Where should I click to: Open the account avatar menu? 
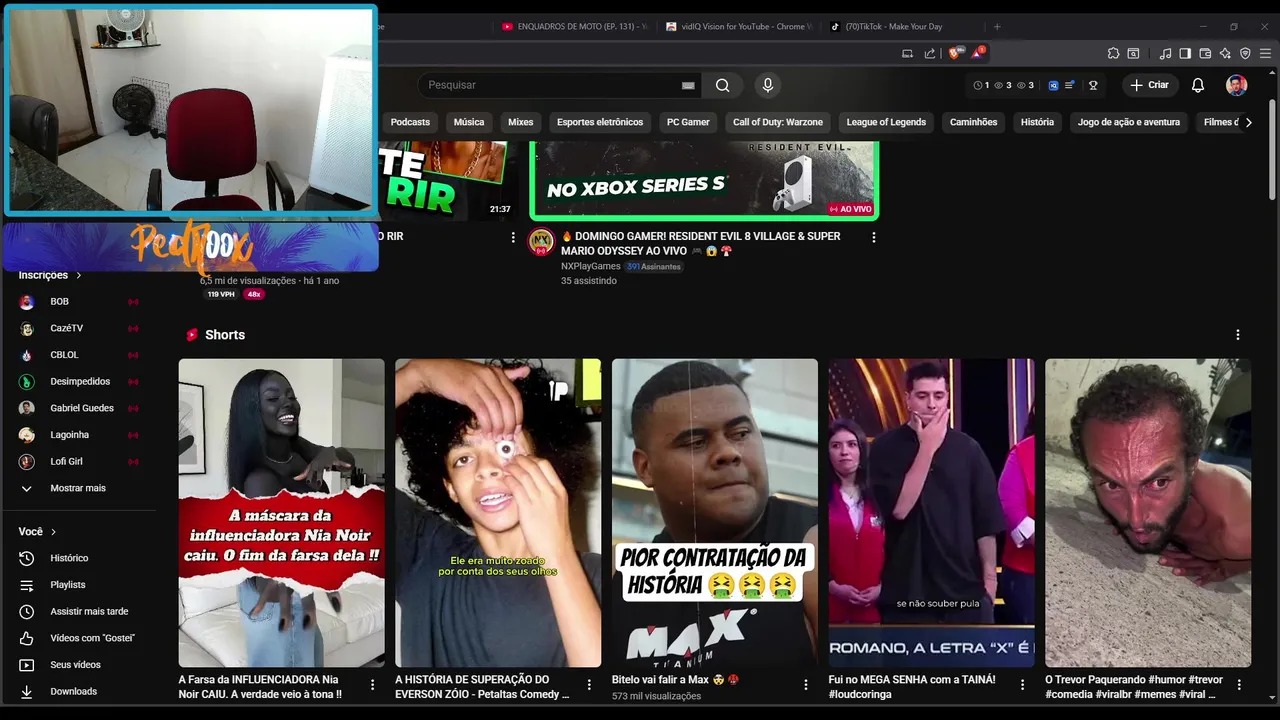pos(1237,85)
